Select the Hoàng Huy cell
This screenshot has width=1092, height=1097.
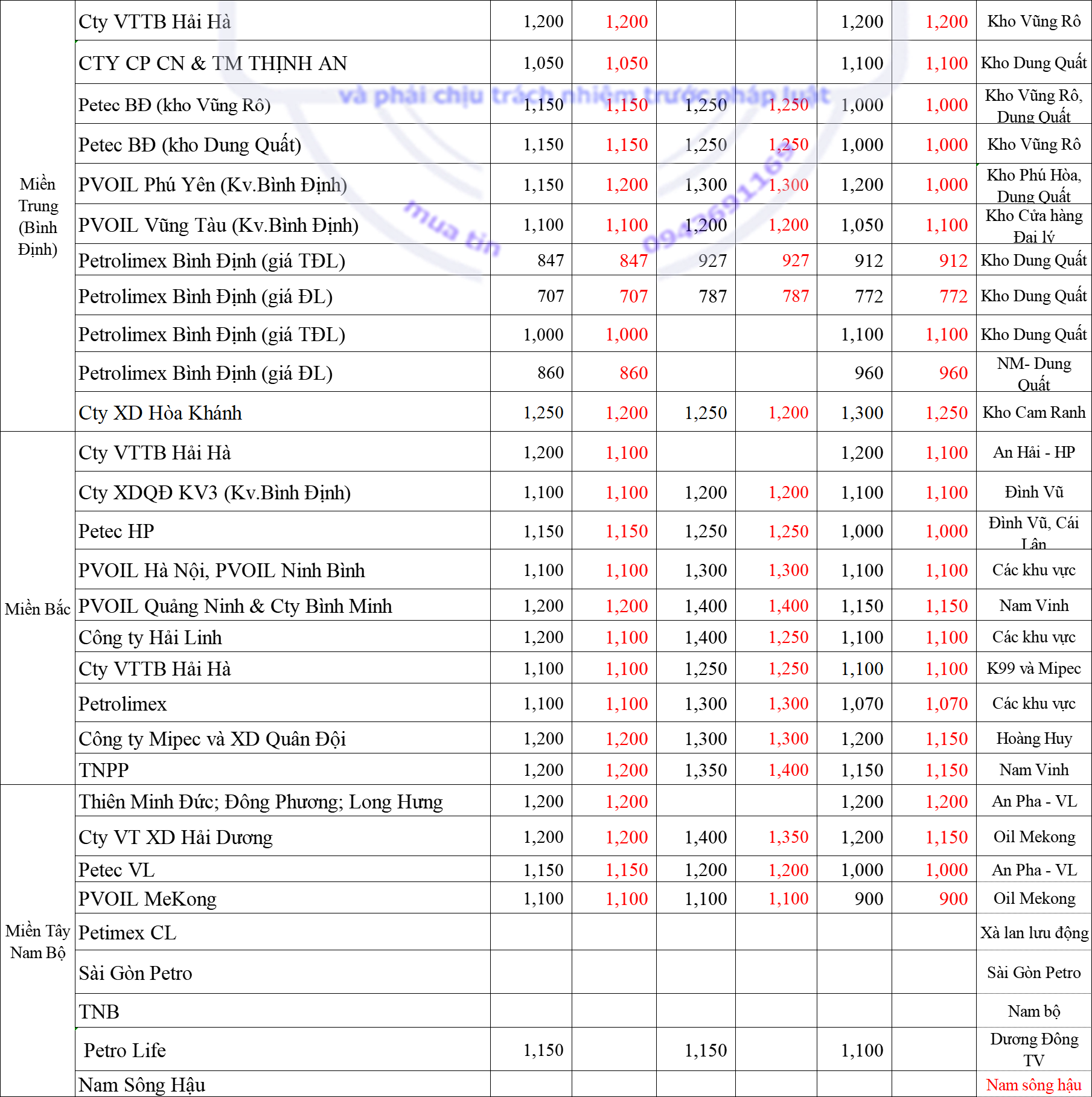1034,738
